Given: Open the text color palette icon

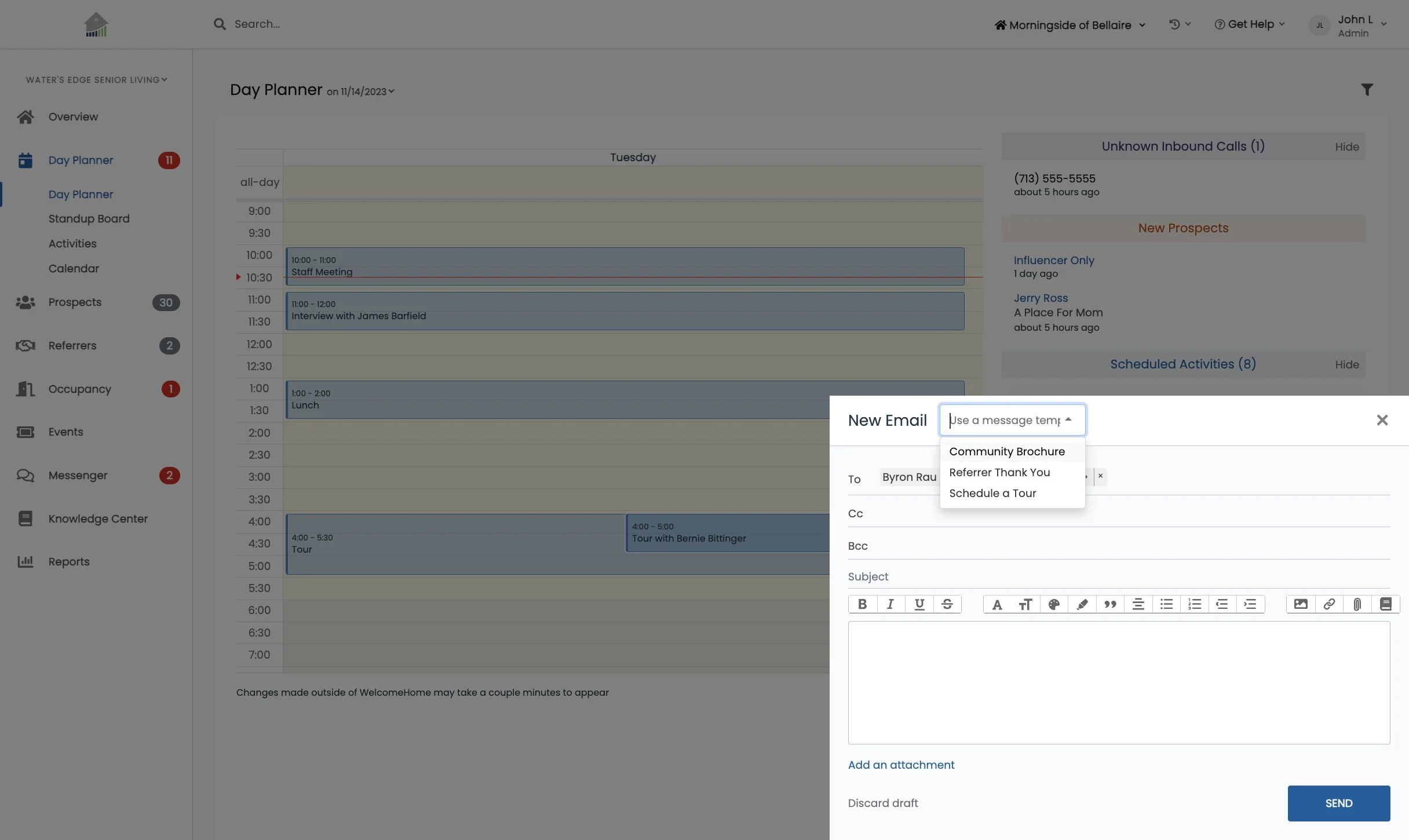Looking at the screenshot, I should (1054, 604).
